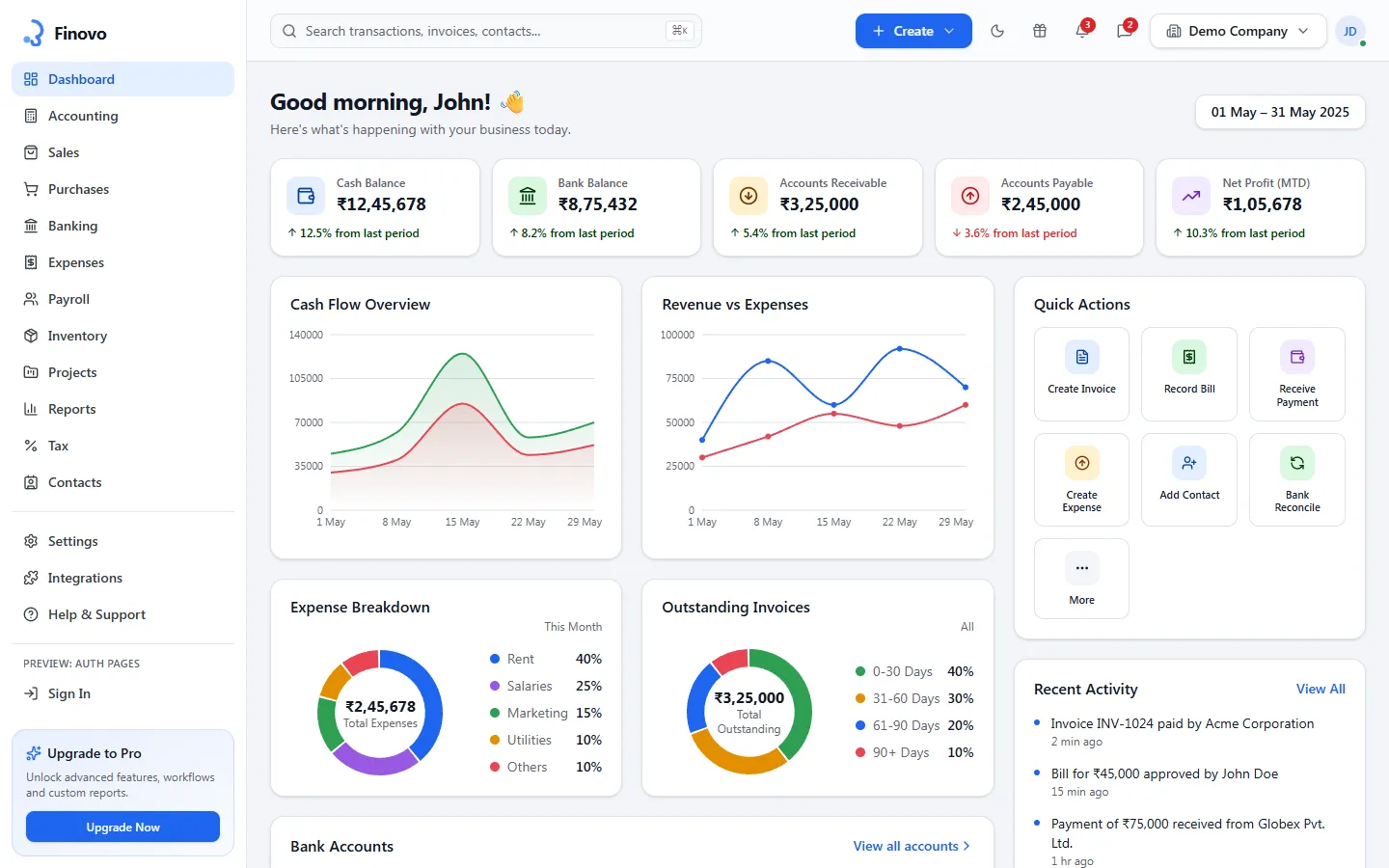The image size is (1389, 868).
Task: Click the Add Contact quick action icon
Action: 1189,463
